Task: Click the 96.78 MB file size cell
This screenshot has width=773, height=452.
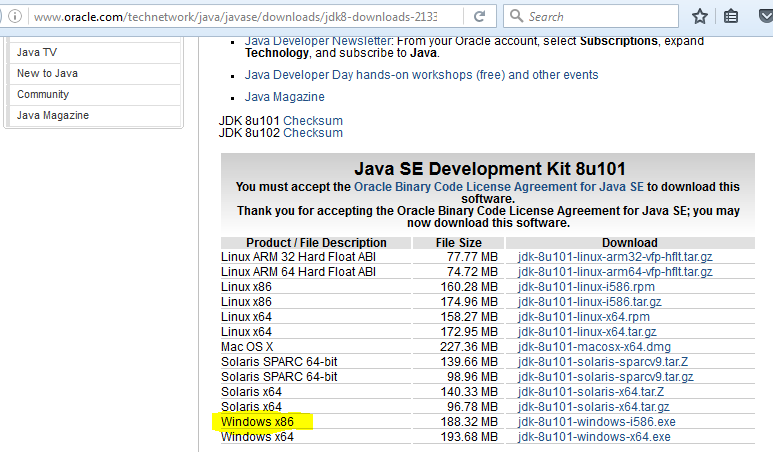Action: (472, 407)
